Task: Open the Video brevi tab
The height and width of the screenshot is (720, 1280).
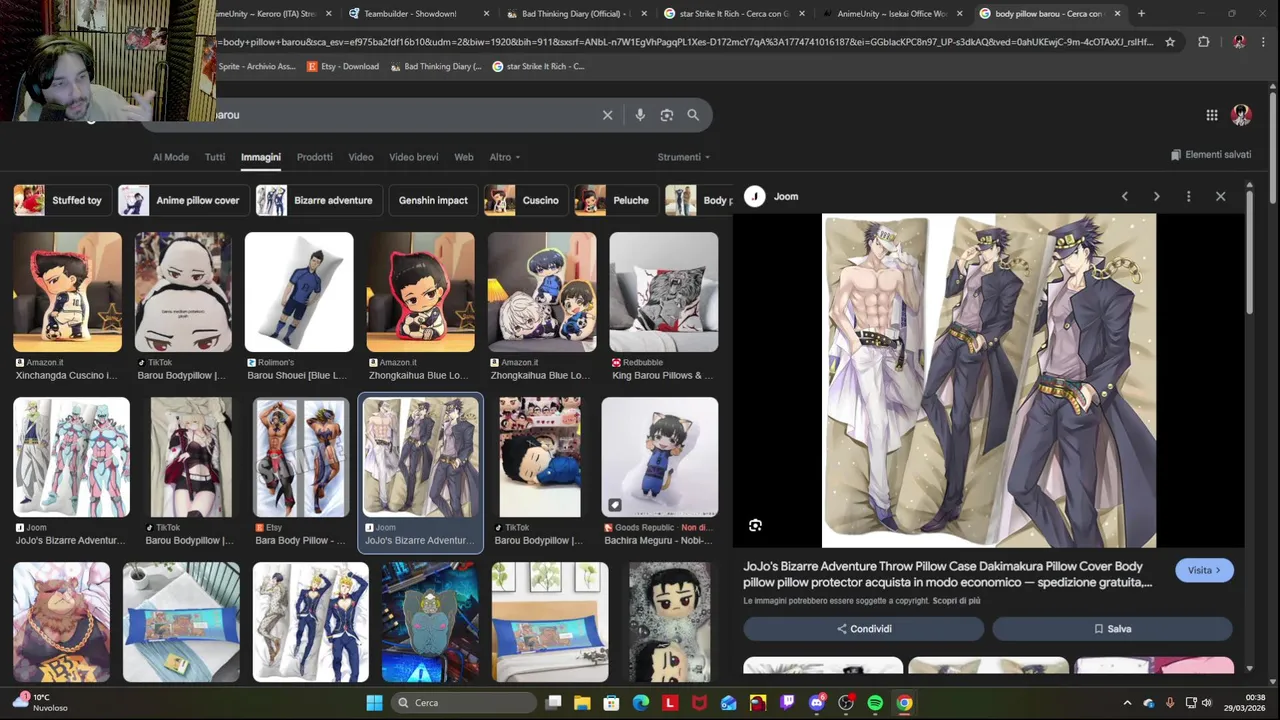Action: (x=414, y=157)
